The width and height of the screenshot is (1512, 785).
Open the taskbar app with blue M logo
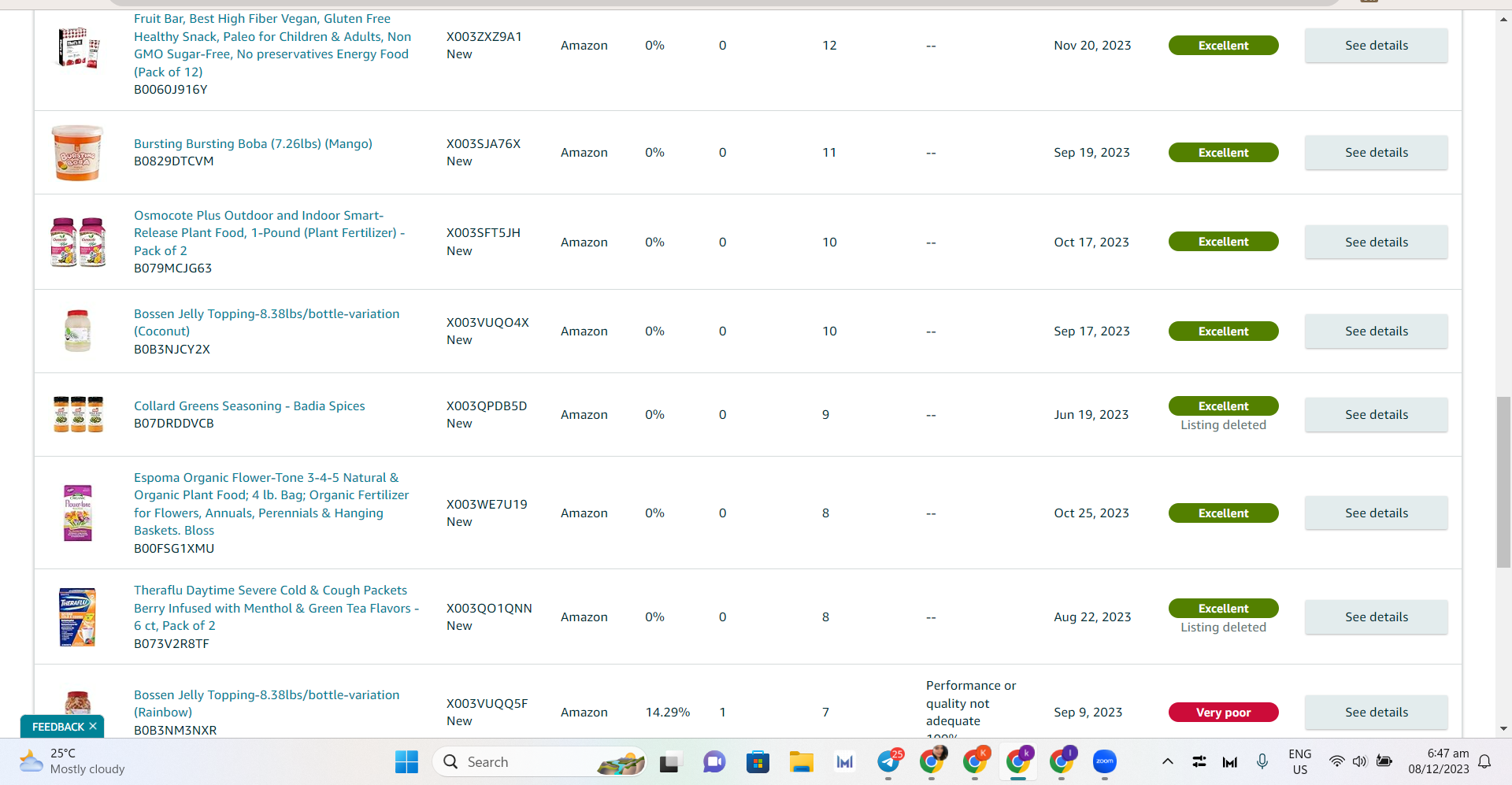(844, 761)
